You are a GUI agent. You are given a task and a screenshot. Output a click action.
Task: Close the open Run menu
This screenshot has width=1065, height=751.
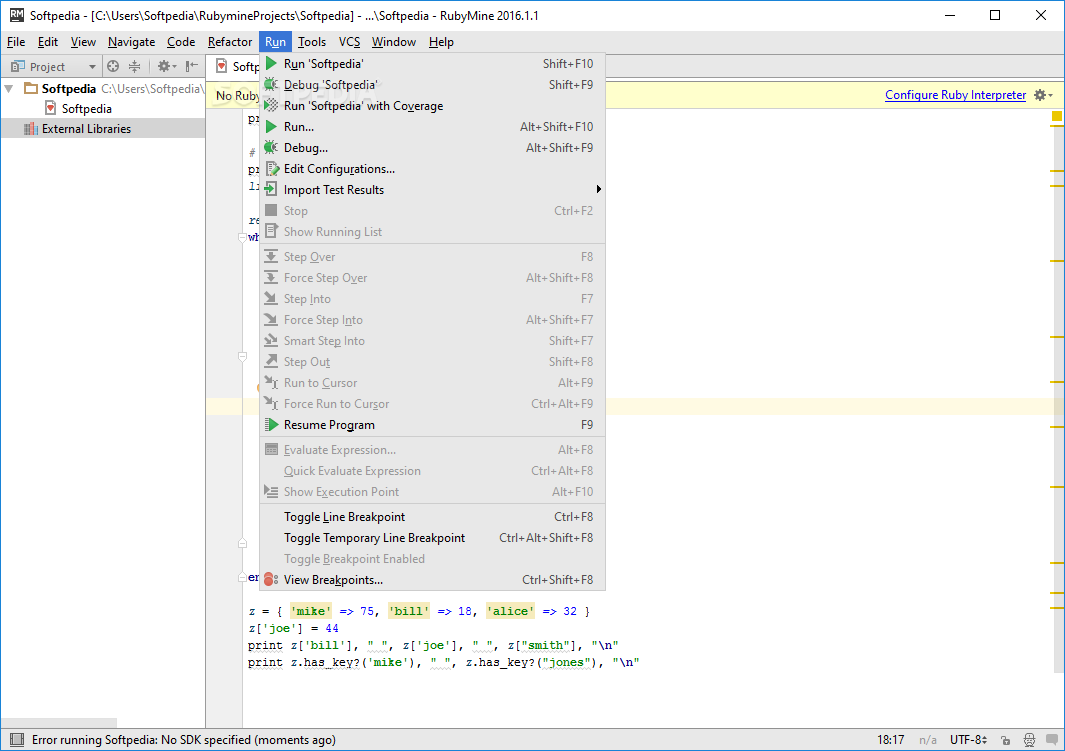click(x=275, y=42)
